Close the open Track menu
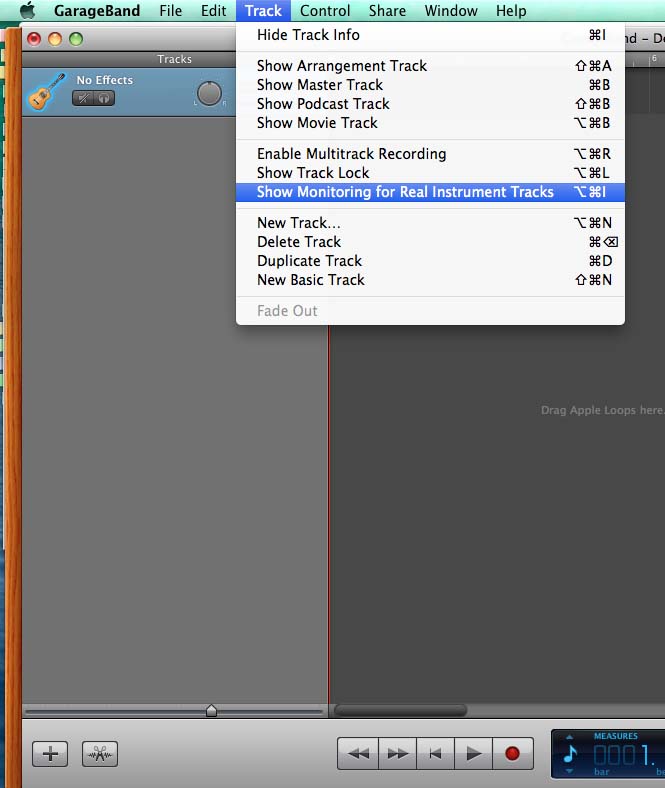 tap(263, 11)
